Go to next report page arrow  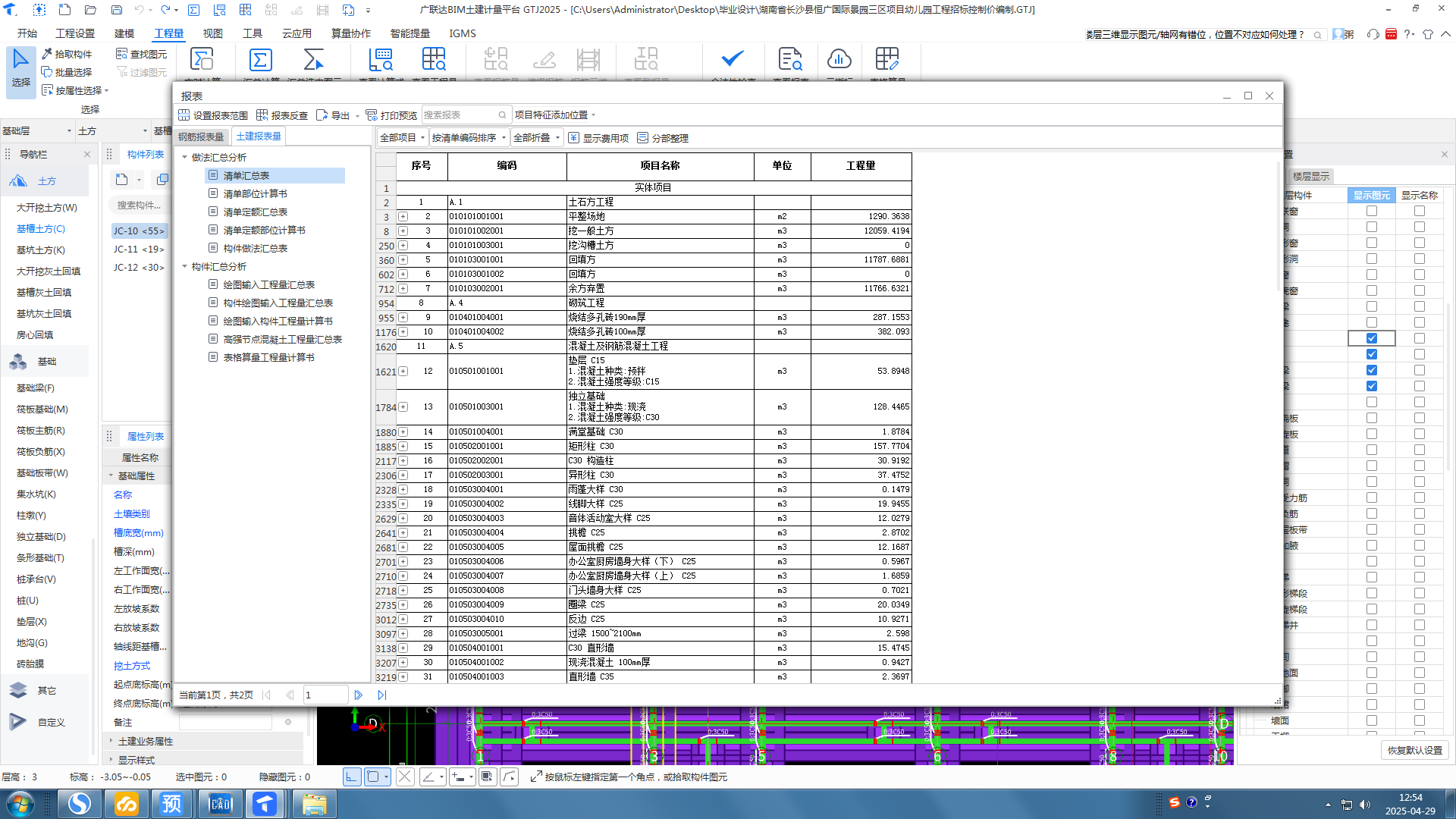click(x=359, y=695)
